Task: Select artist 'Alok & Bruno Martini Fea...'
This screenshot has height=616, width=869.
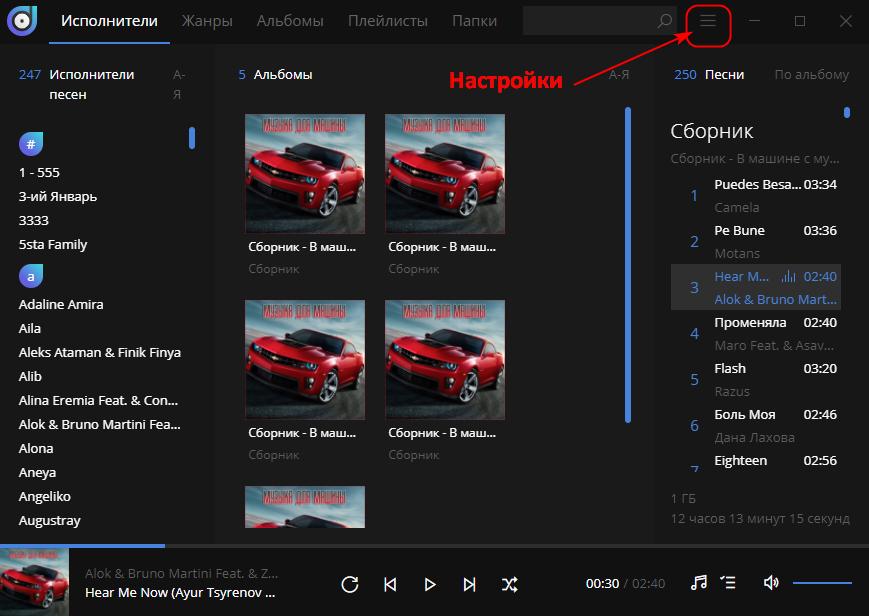Action: (99, 424)
